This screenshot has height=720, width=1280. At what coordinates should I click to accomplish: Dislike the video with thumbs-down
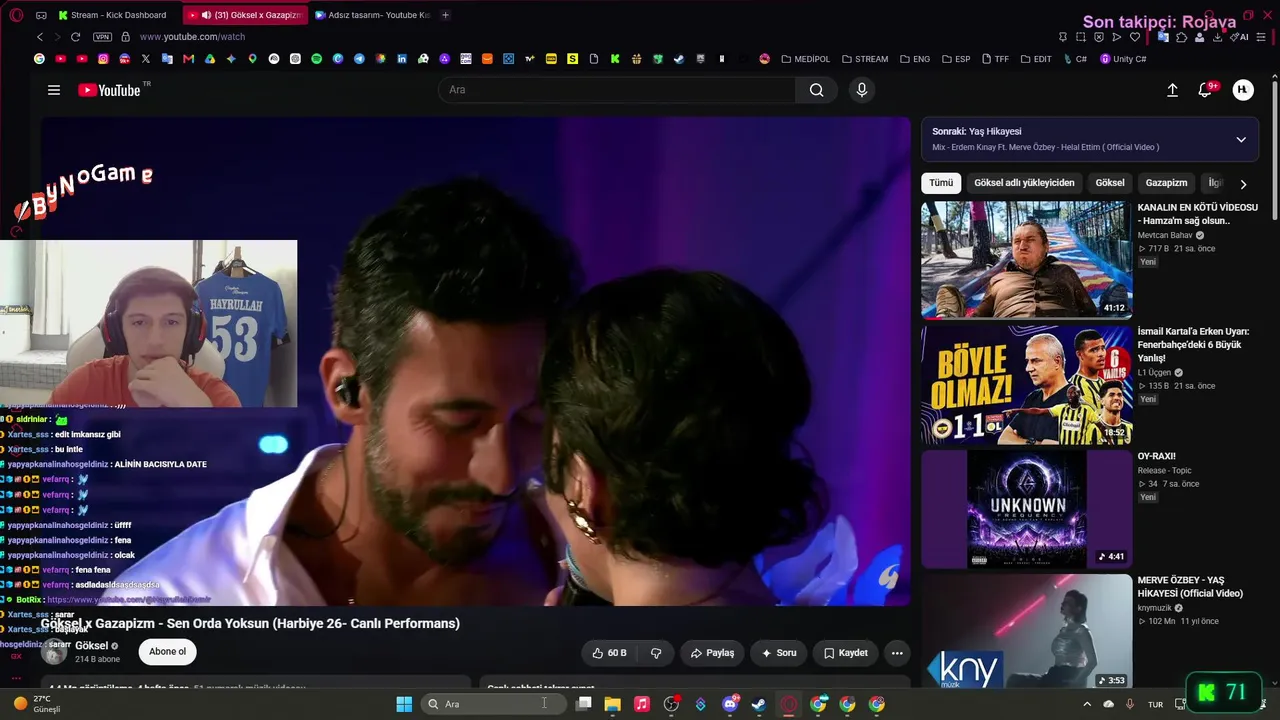point(656,653)
